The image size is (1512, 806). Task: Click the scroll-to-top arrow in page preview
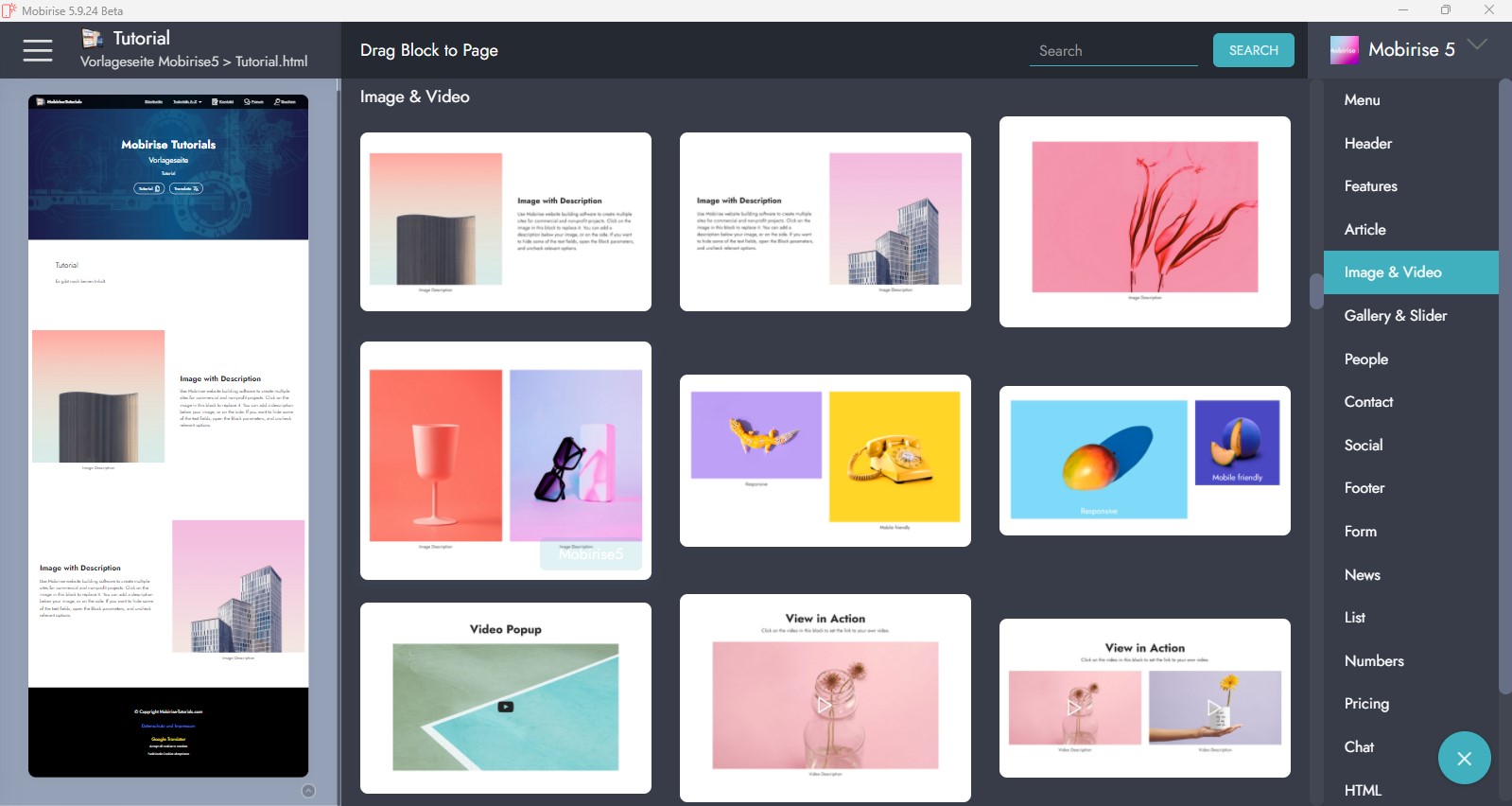pos(308,791)
